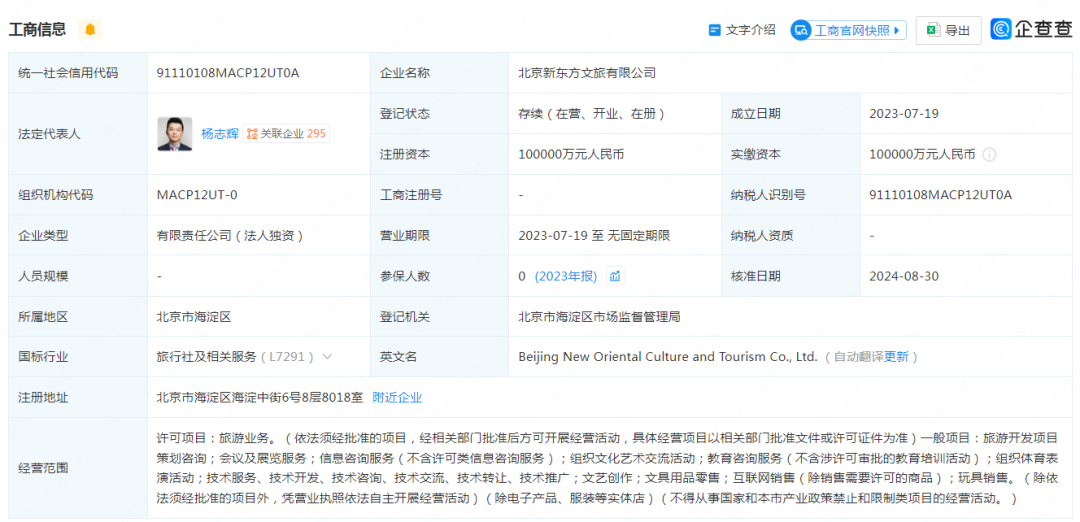Open the 2023年报 annual report link
1080x522 pixels.
566,276
